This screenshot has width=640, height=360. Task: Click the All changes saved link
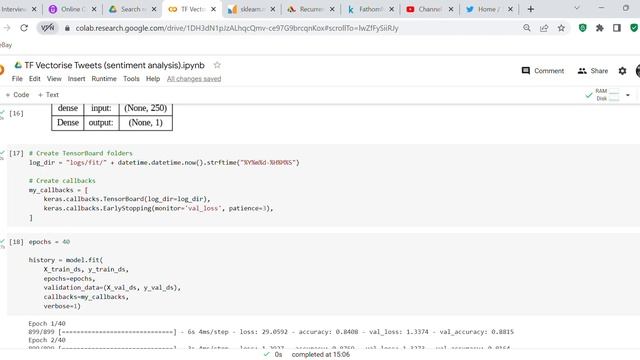[194, 79]
